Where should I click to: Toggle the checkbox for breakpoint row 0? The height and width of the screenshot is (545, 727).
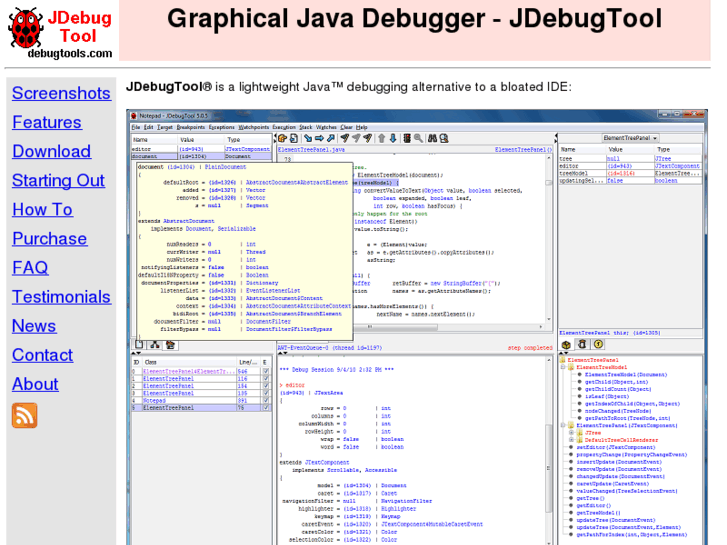point(266,372)
